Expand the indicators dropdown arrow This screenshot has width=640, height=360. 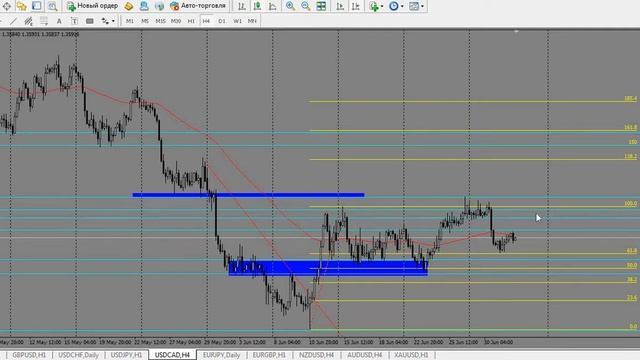pos(382,6)
